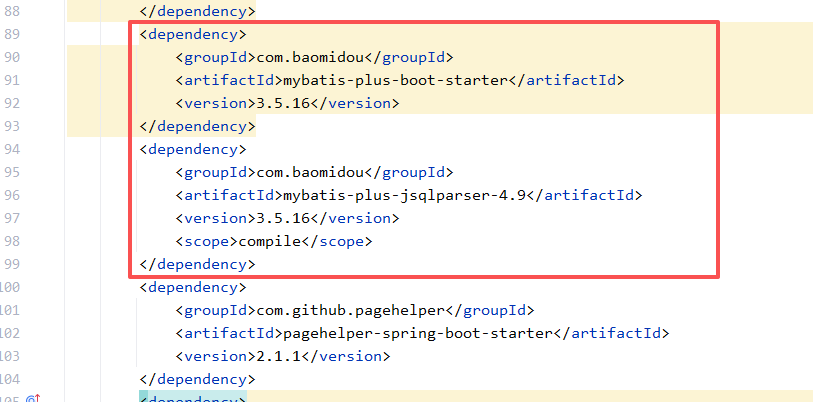
Task: Click the mybatis-plus-boot-starter artifact name
Action: click(396, 80)
